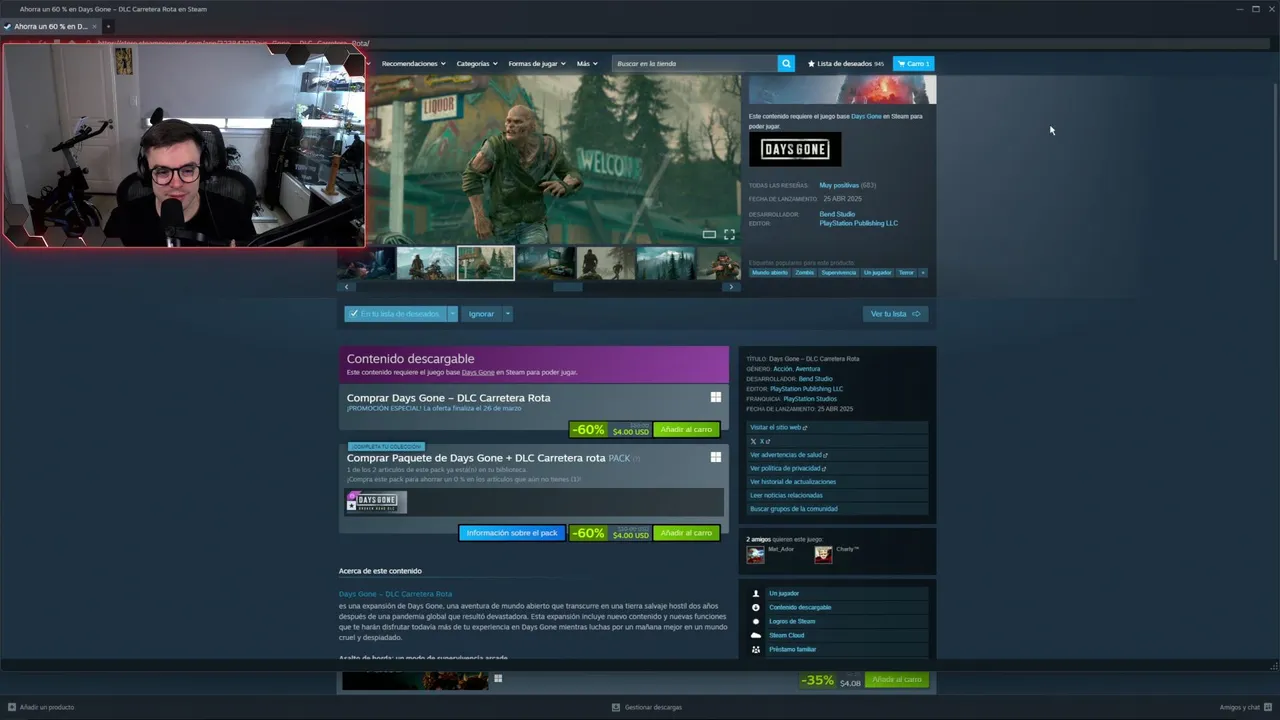Viewport: 1280px width, 720px height.
Task: Click the Days Gone base game logo image
Action: click(x=795, y=150)
